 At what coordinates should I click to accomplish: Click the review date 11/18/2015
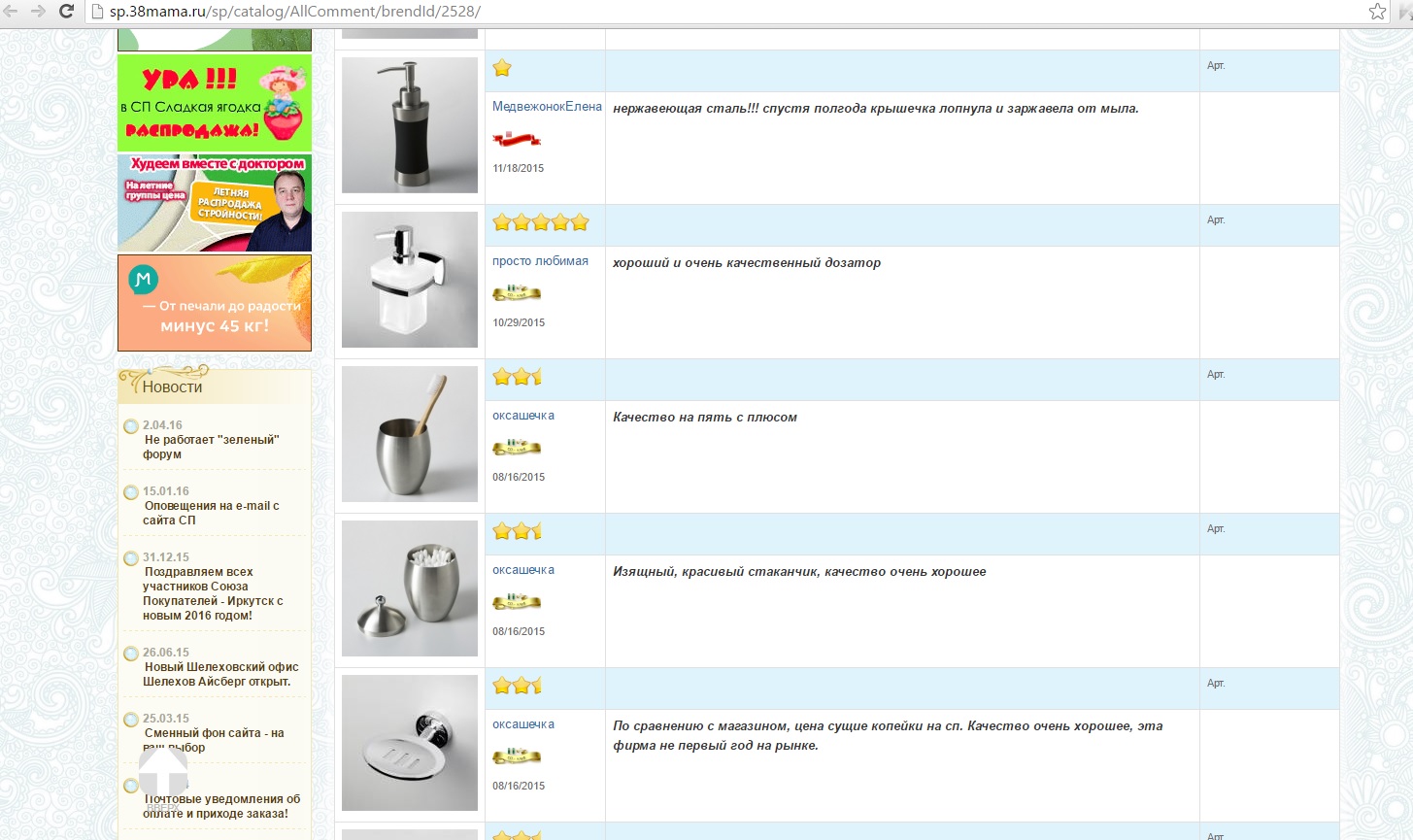click(519, 168)
